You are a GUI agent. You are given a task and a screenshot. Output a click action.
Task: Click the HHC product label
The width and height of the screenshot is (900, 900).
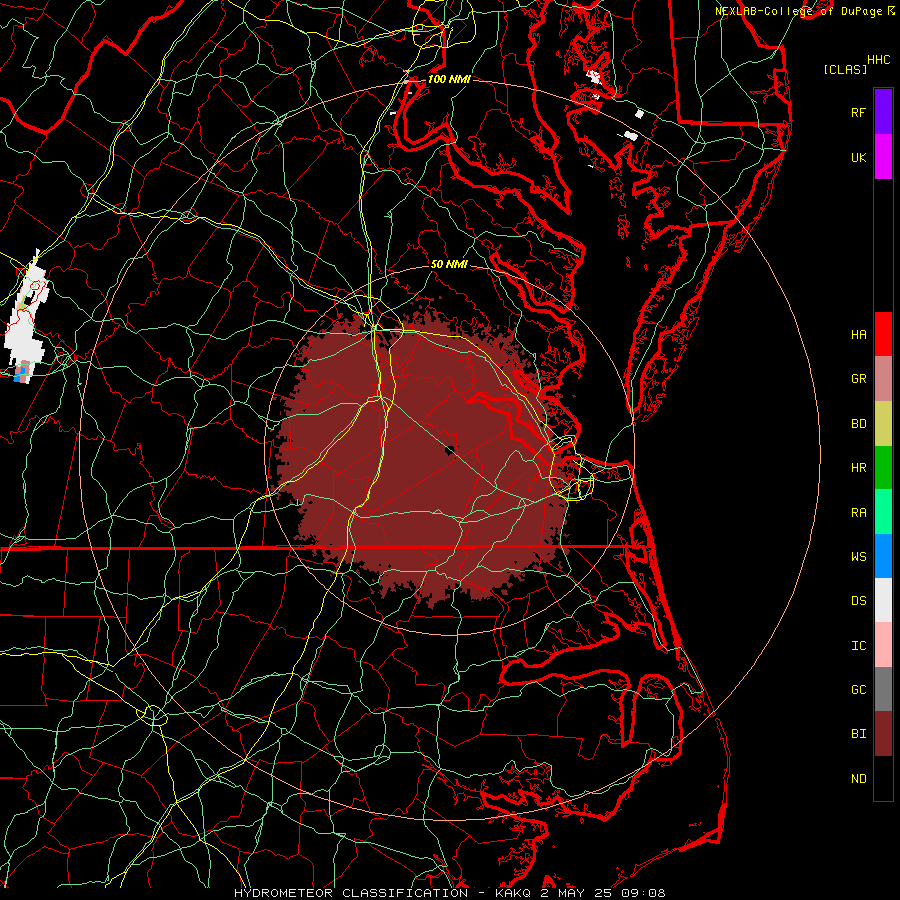pos(878,59)
